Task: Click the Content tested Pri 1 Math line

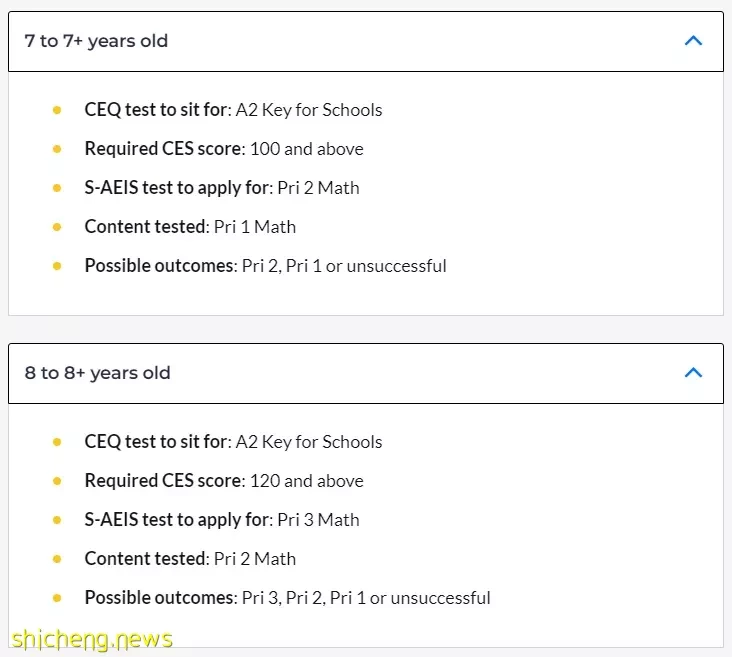Action: 190,227
